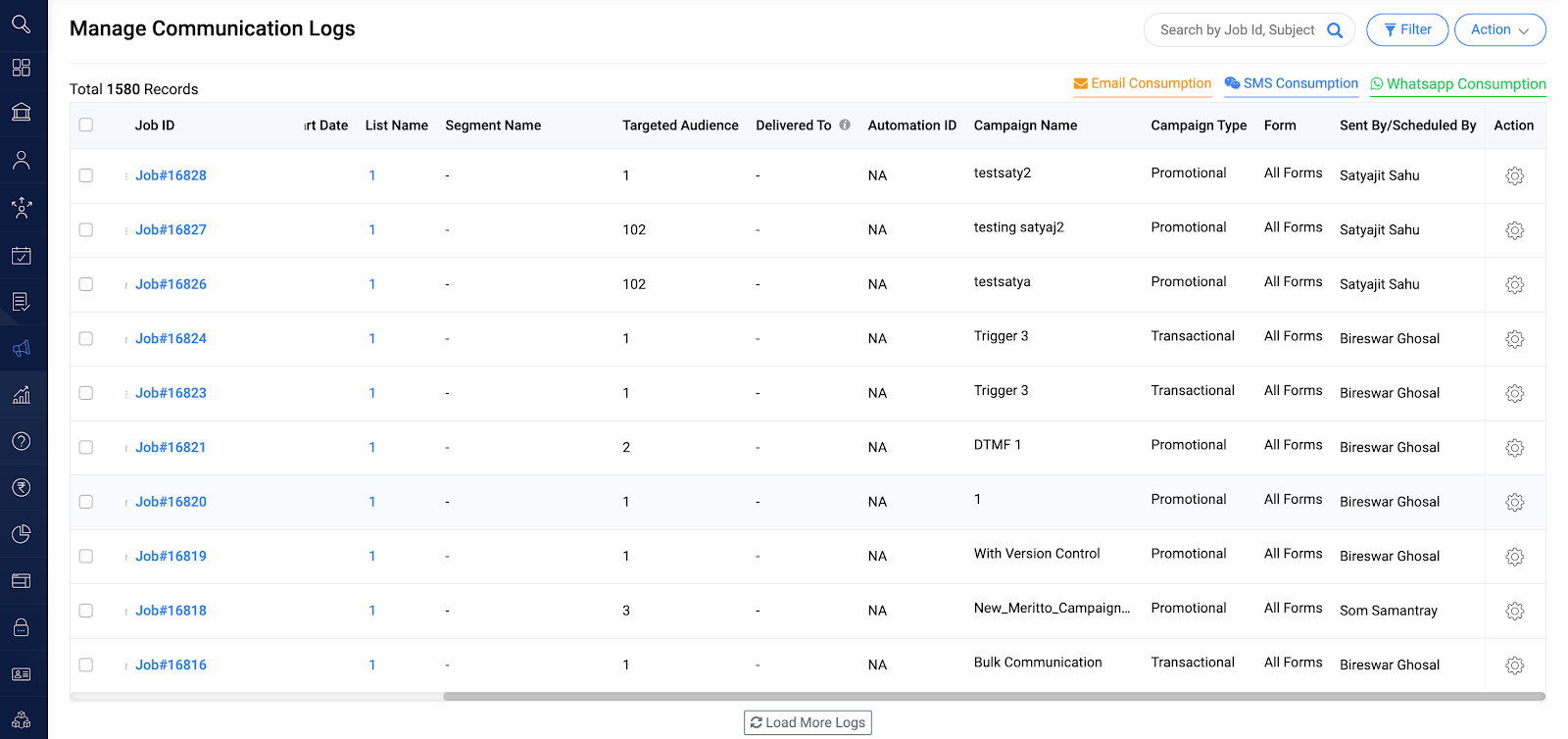Open the dashboard grid icon in sidebar
Viewport: 1568px width, 739px height.
(x=22, y=68)
